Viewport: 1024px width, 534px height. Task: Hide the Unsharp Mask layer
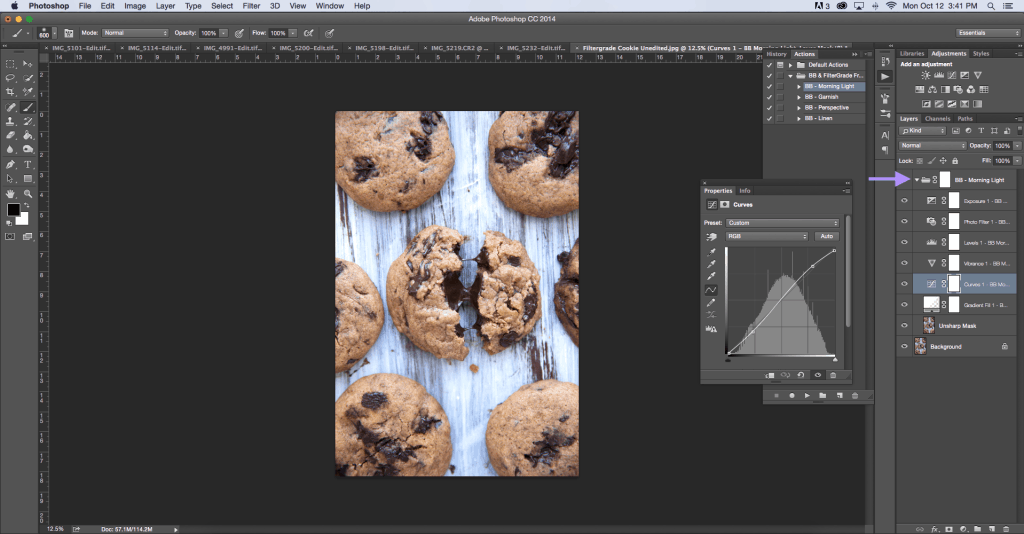[904, 325]
